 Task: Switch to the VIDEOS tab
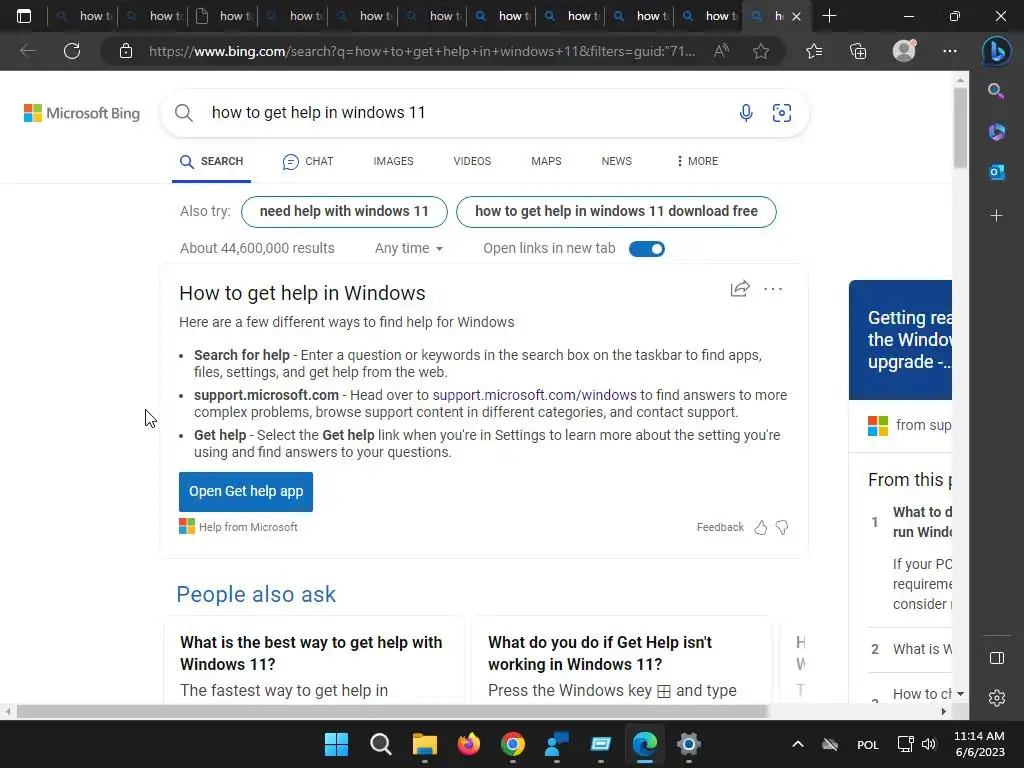472,161
